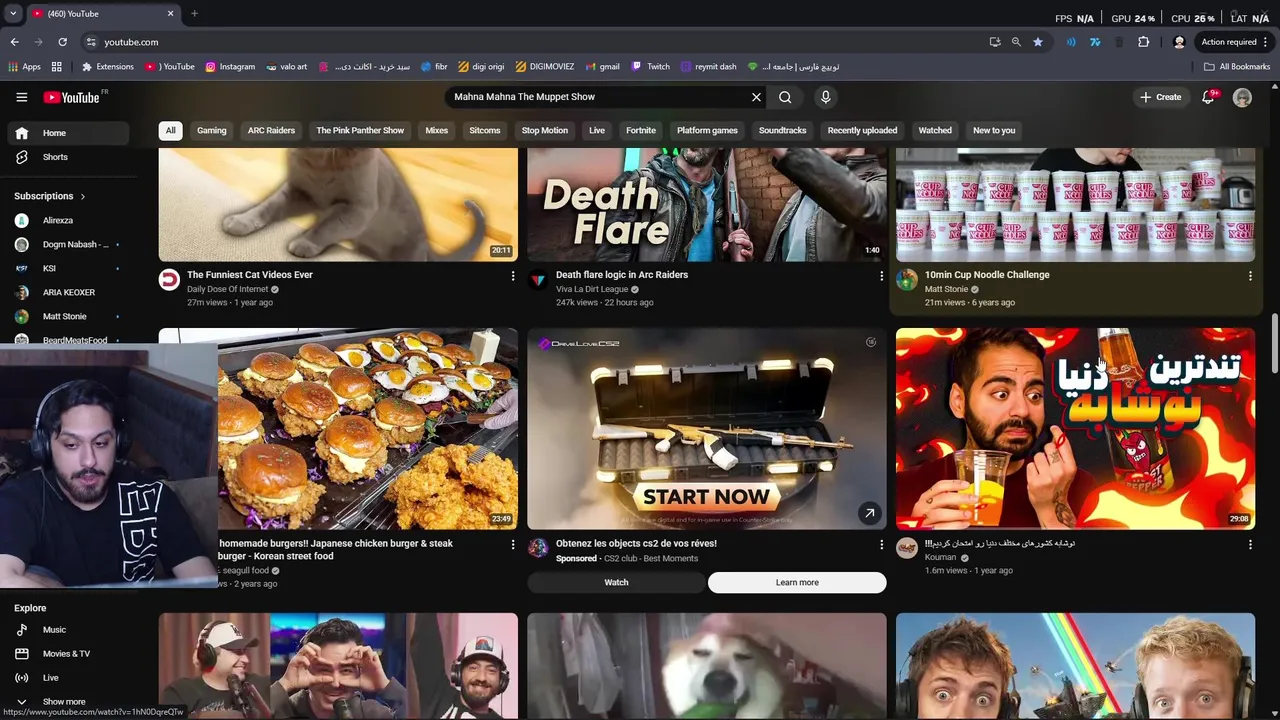Viewport: 1280px width, 720px height.
Task: Click Watch on the sponsored ad
Action: (616, 582)
